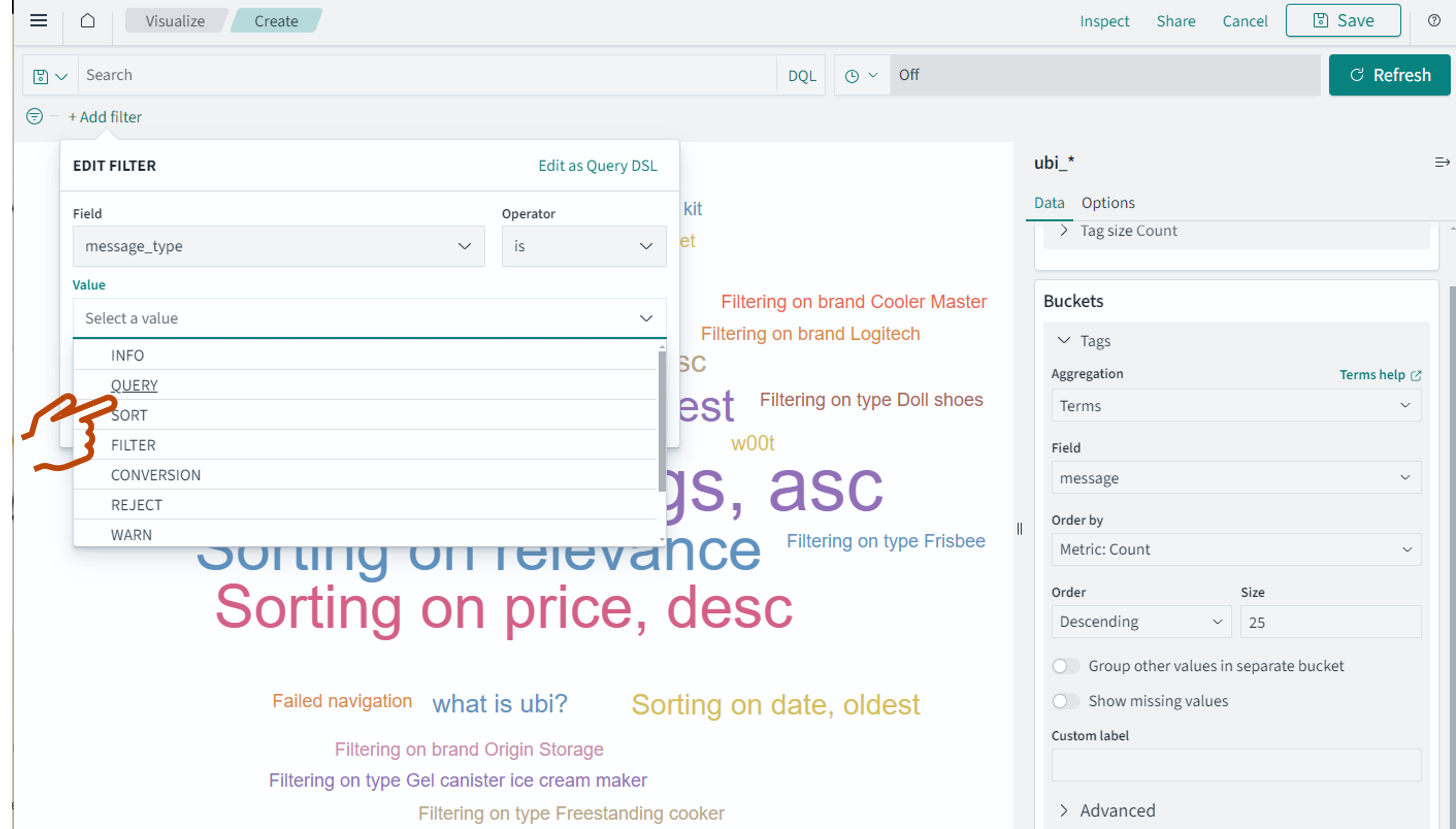Toggle Group other values in separate bucket
This screenshot has width=1456, height=829.
click(x=1065, y=666)
